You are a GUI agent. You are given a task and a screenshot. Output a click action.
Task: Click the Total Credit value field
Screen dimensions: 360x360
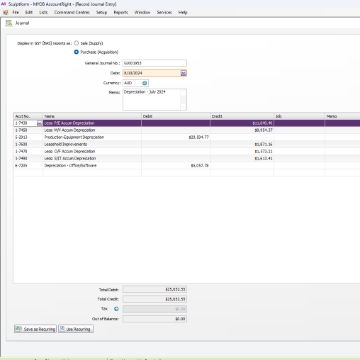(x=155, y=299)
